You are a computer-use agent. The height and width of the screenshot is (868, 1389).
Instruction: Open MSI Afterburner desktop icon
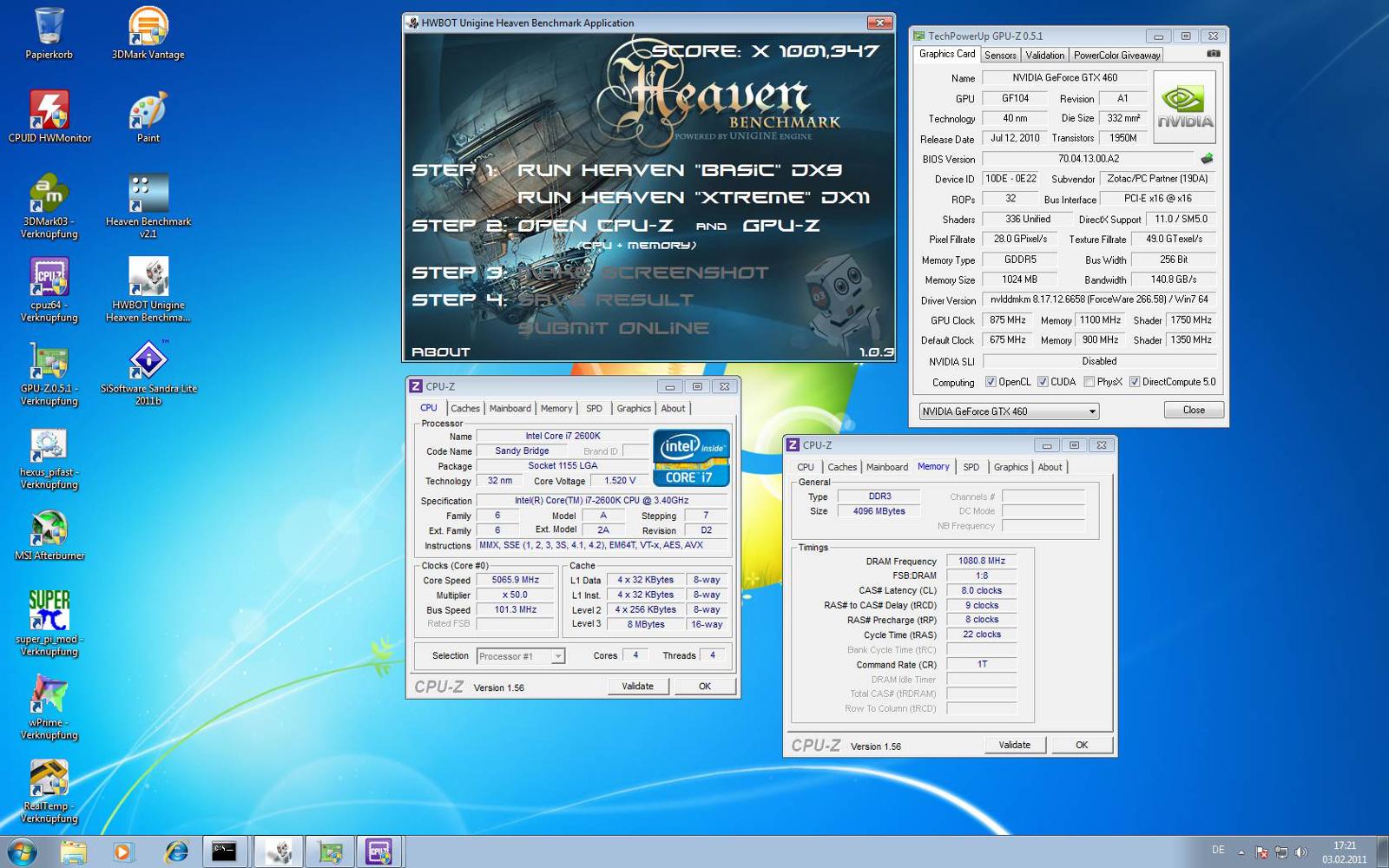point(49,535)
